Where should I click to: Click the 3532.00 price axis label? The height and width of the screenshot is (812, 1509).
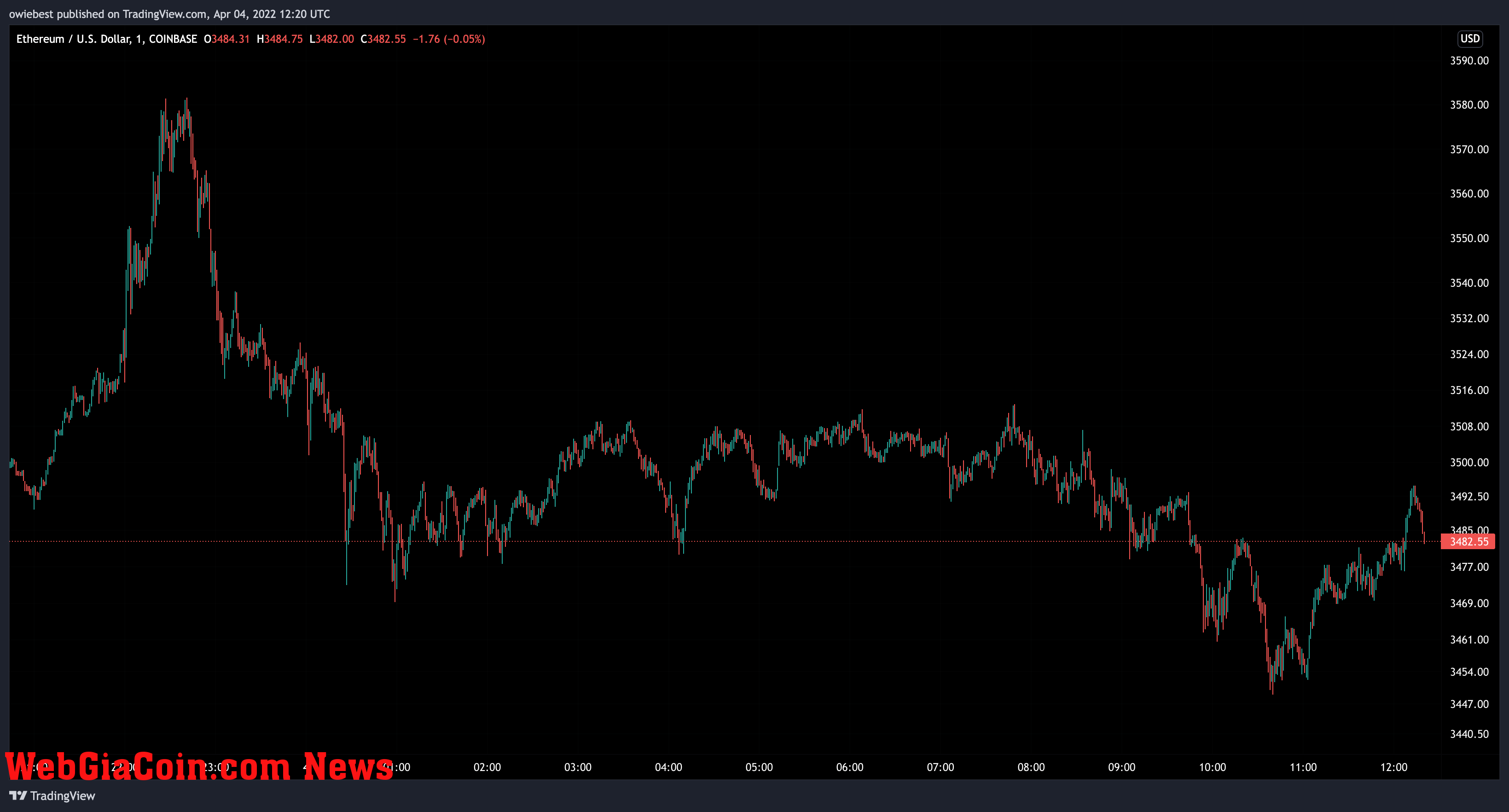click(x=1469, y=318)
